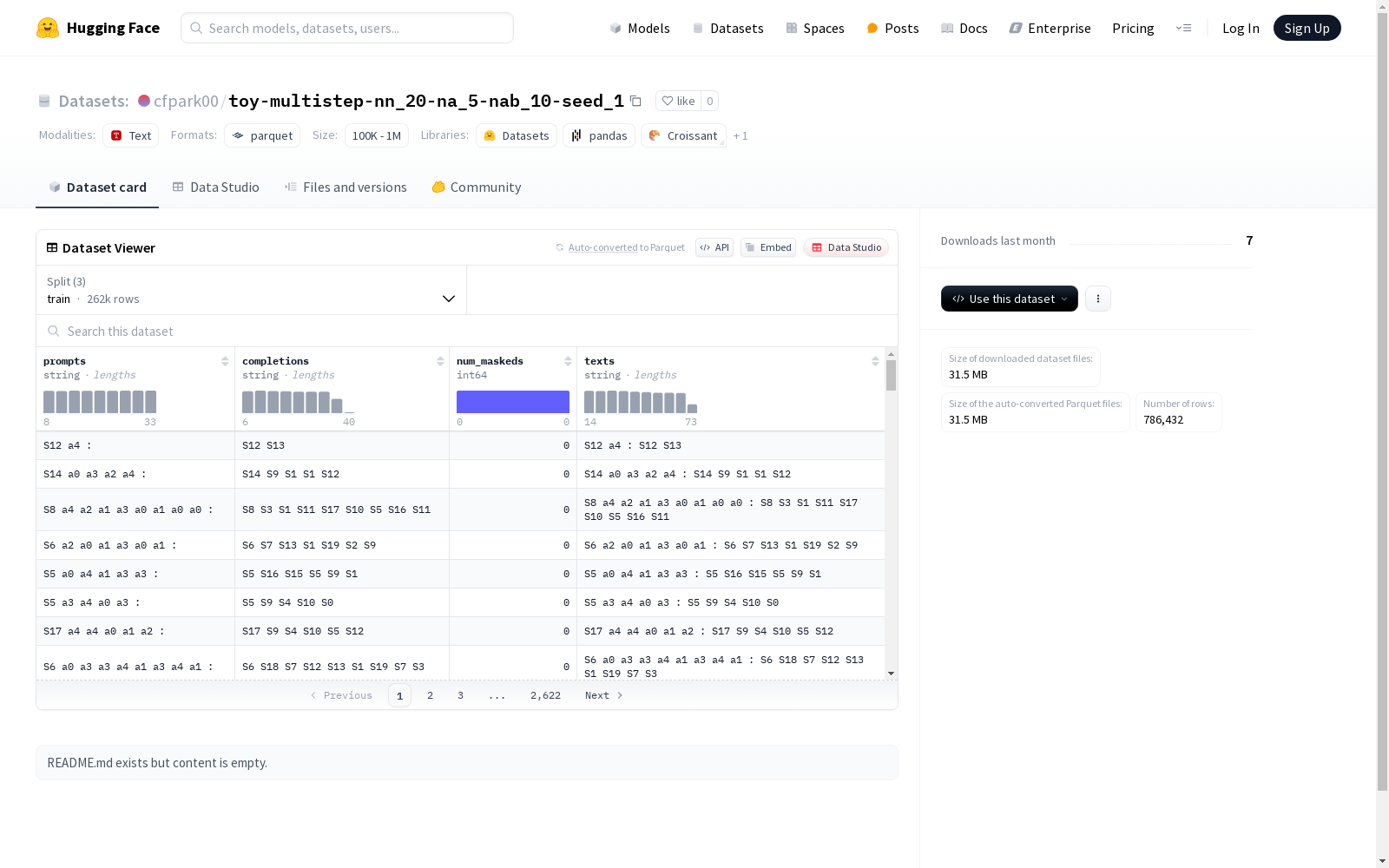1389x868 pixels.
Task: Click the Datasets database icon beside title
Action: point(44,101)
